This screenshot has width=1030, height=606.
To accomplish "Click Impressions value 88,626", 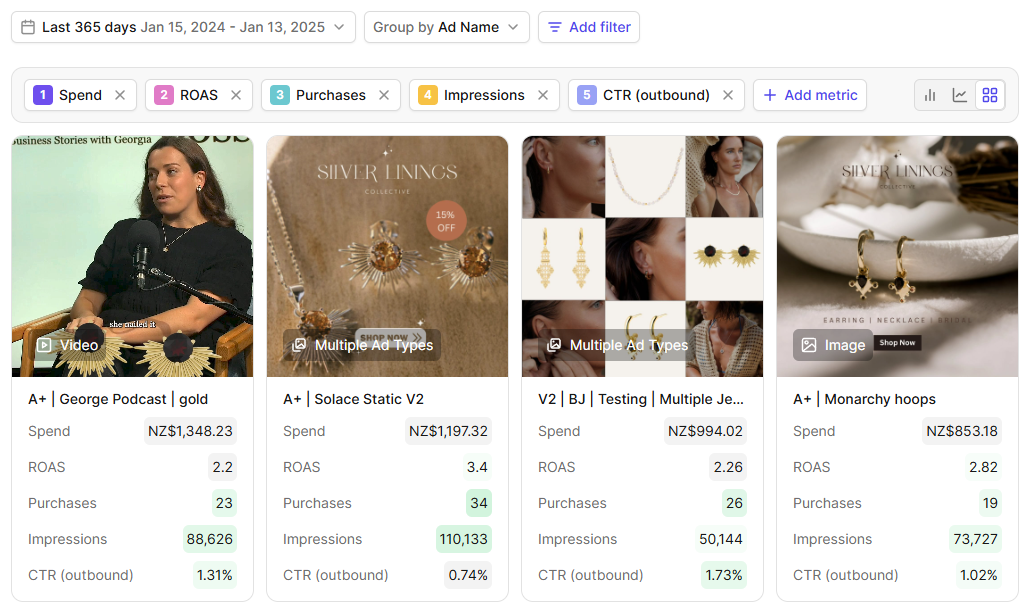I will point(210,539).
